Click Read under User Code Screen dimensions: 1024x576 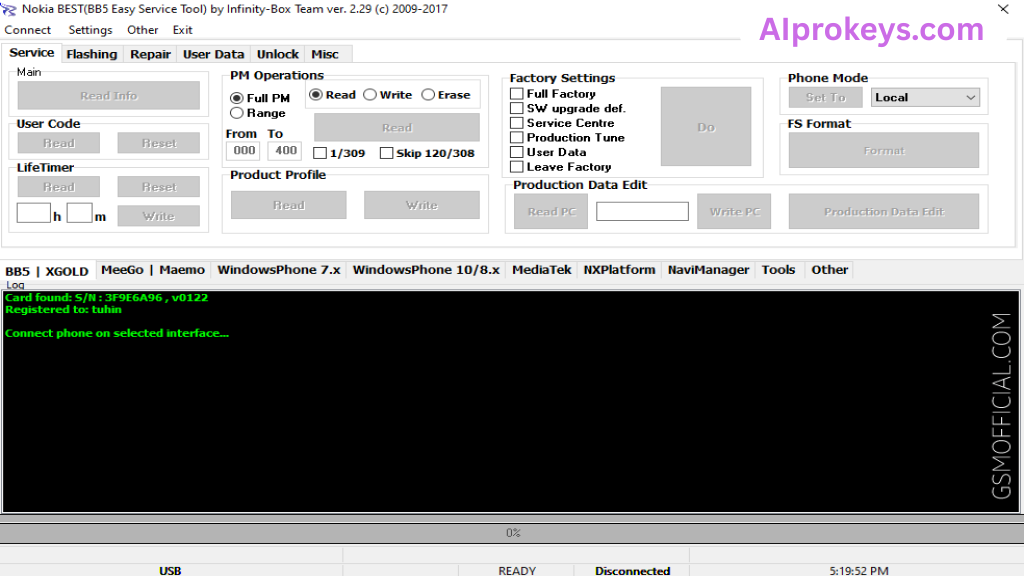[59, 143]
